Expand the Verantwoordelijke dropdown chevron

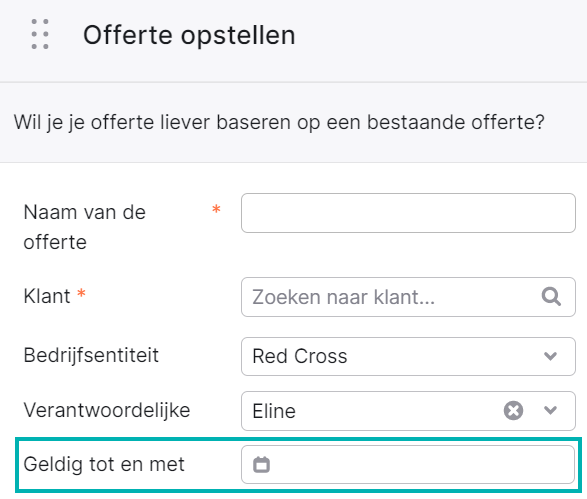click(x=550, y=411)
